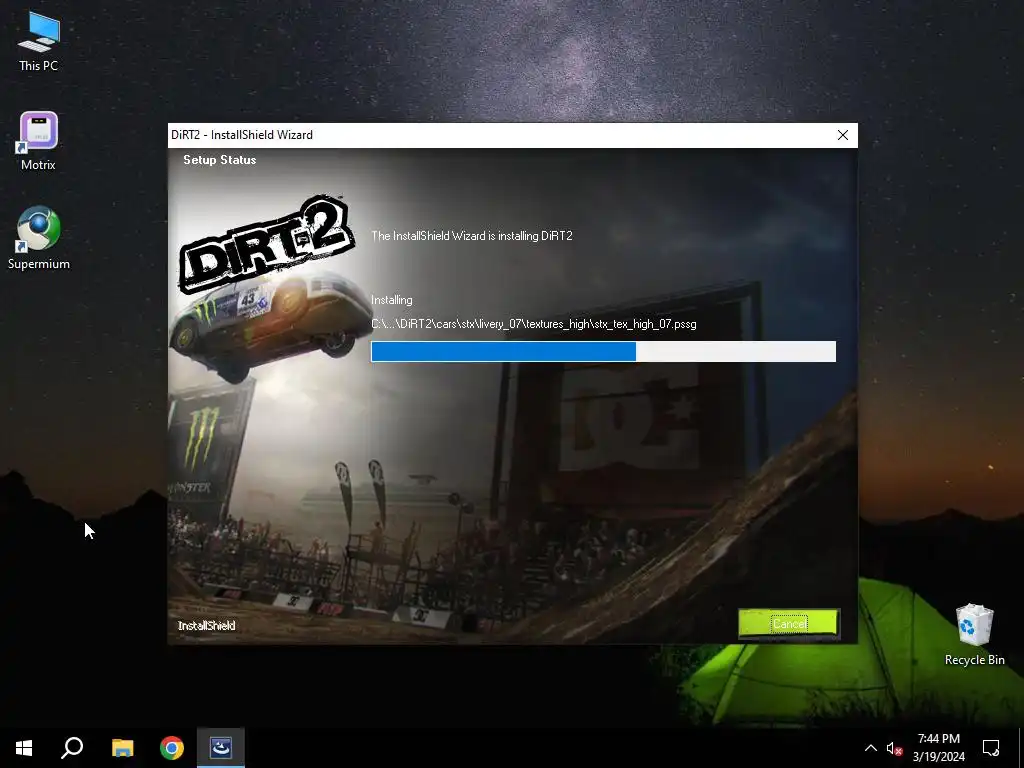The width and height of the screenshot is (1024, 768).
Task: Open the This PC desktop icon
Action: pyautogui.click(x=39, y=42)
